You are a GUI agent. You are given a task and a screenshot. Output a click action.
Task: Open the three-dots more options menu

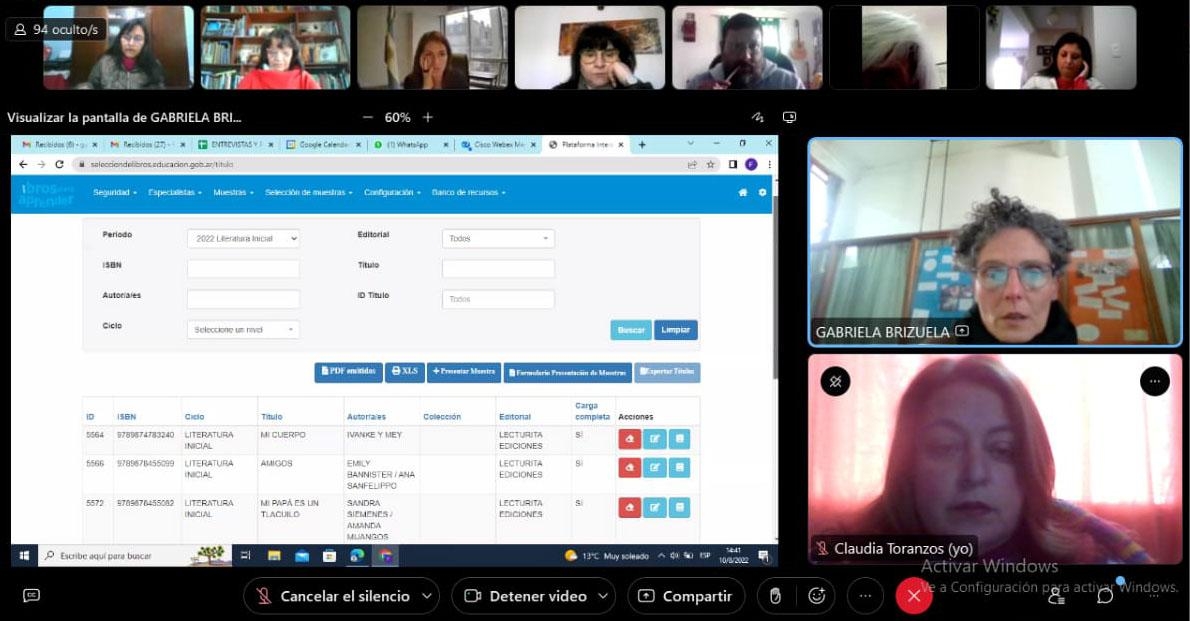(x=865, y=596)
